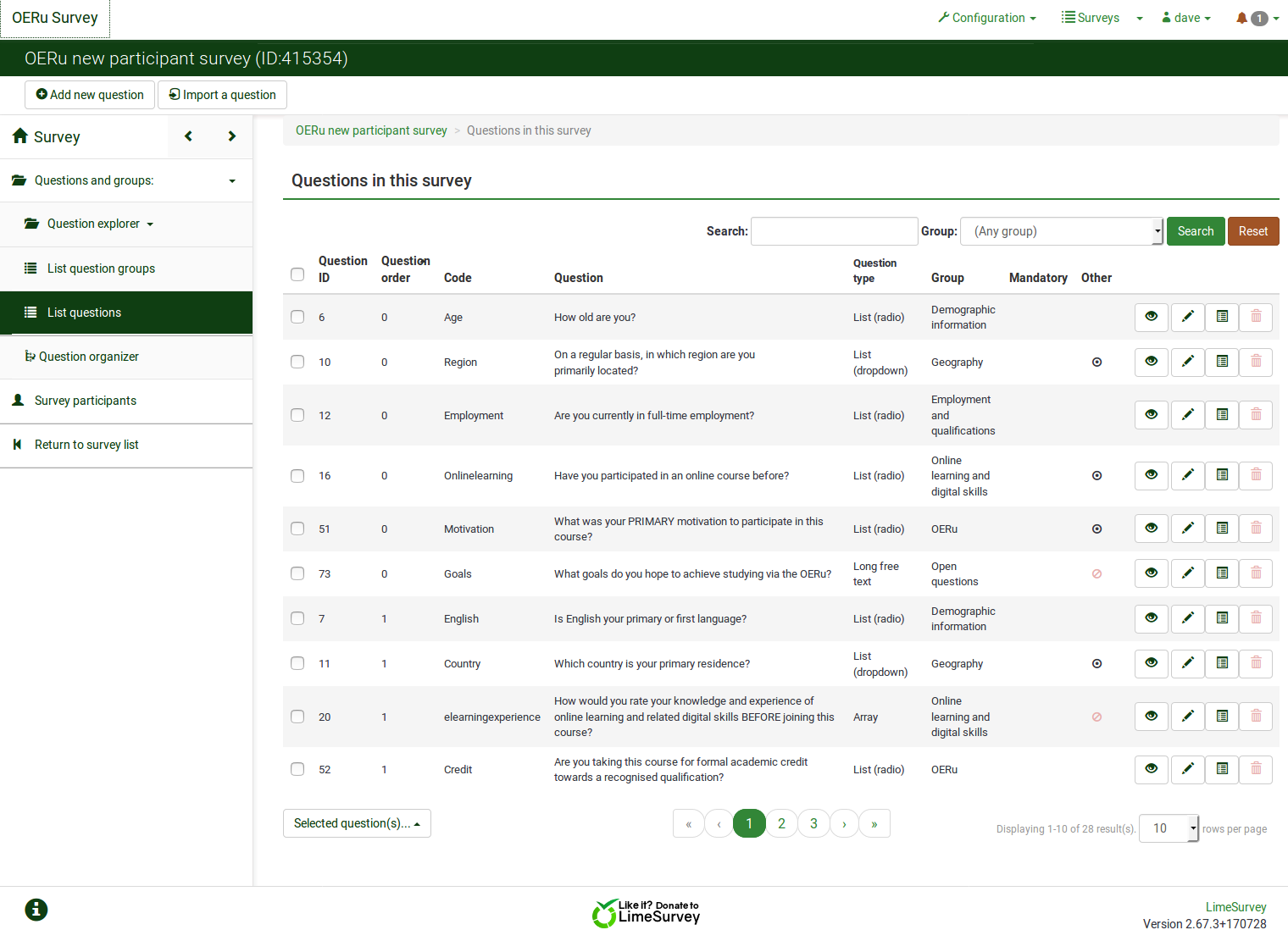
Task: Open OERu new participant survey breadcrumb
Action: 371,130
